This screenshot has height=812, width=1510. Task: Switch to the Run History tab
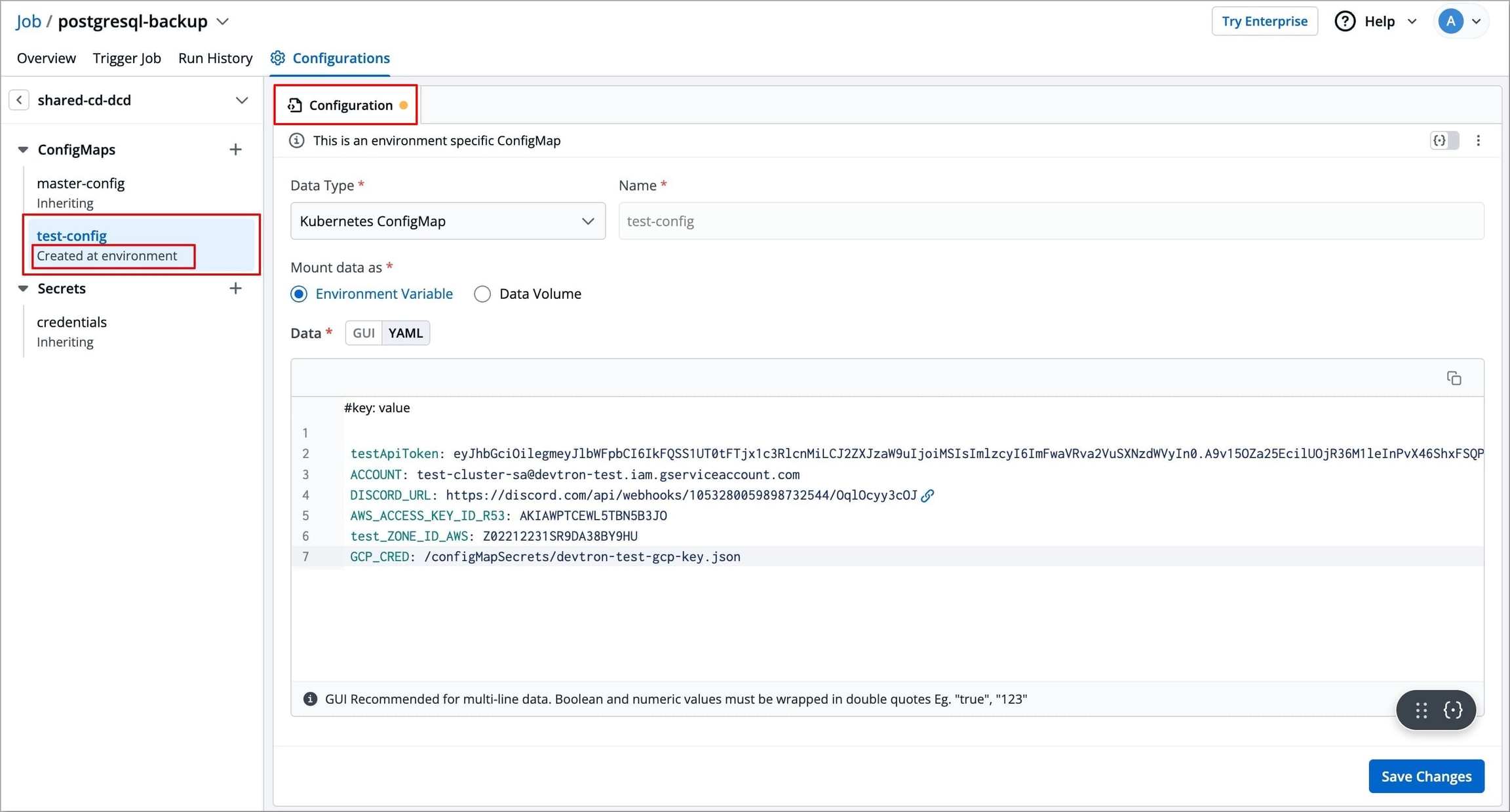coord(215,58)
